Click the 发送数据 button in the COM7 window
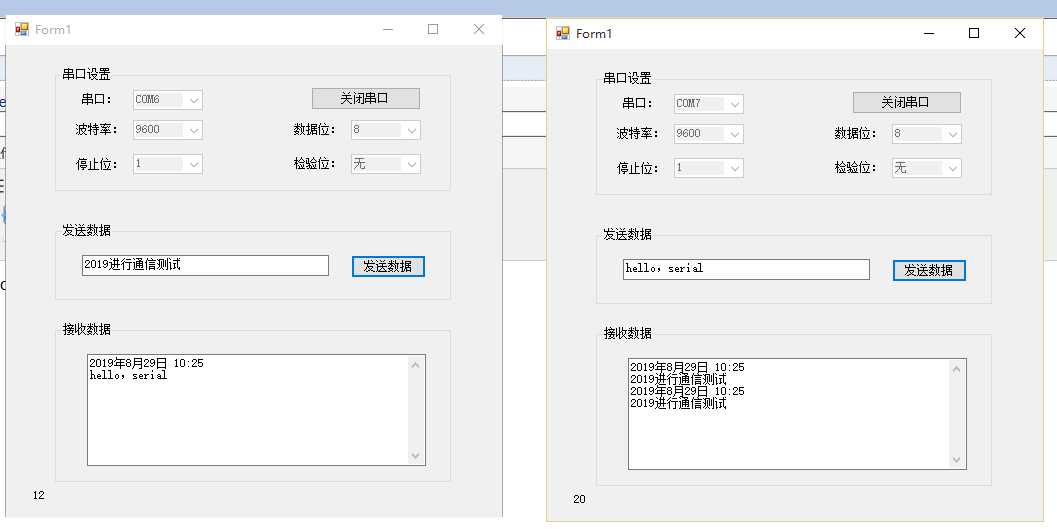 tap(929, 270)
